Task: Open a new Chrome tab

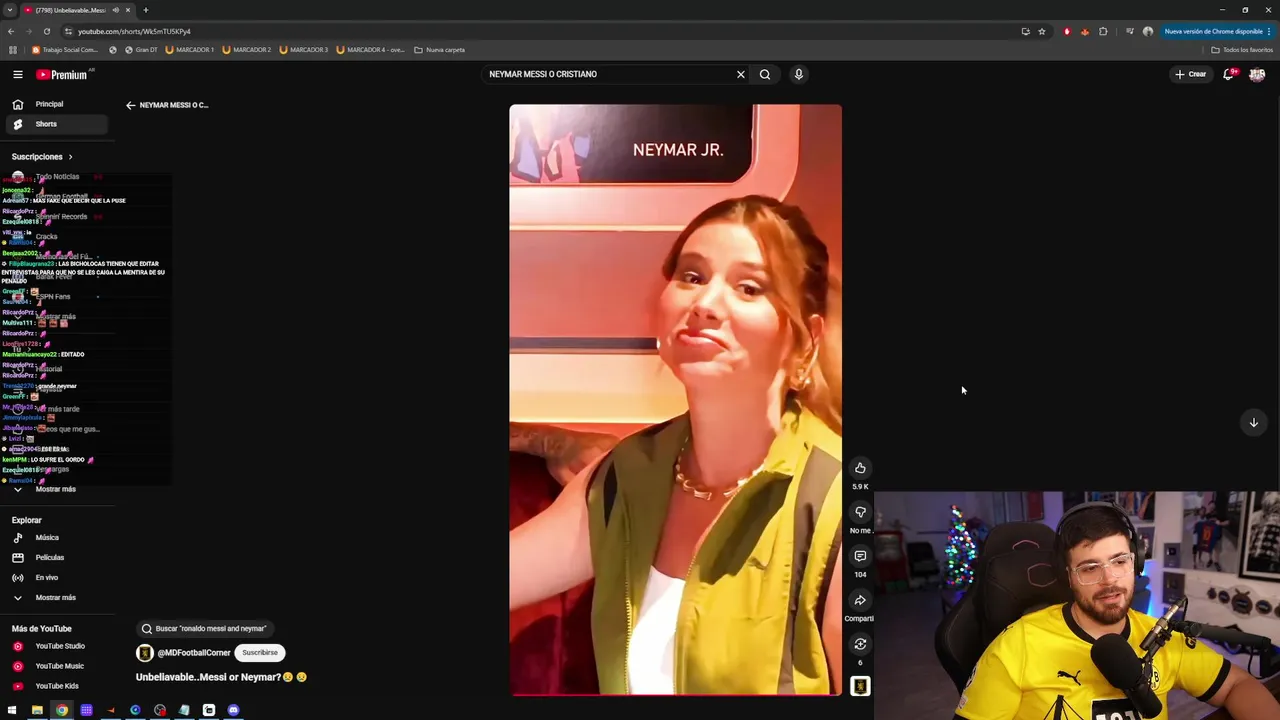Action: (x=146, y=10)
